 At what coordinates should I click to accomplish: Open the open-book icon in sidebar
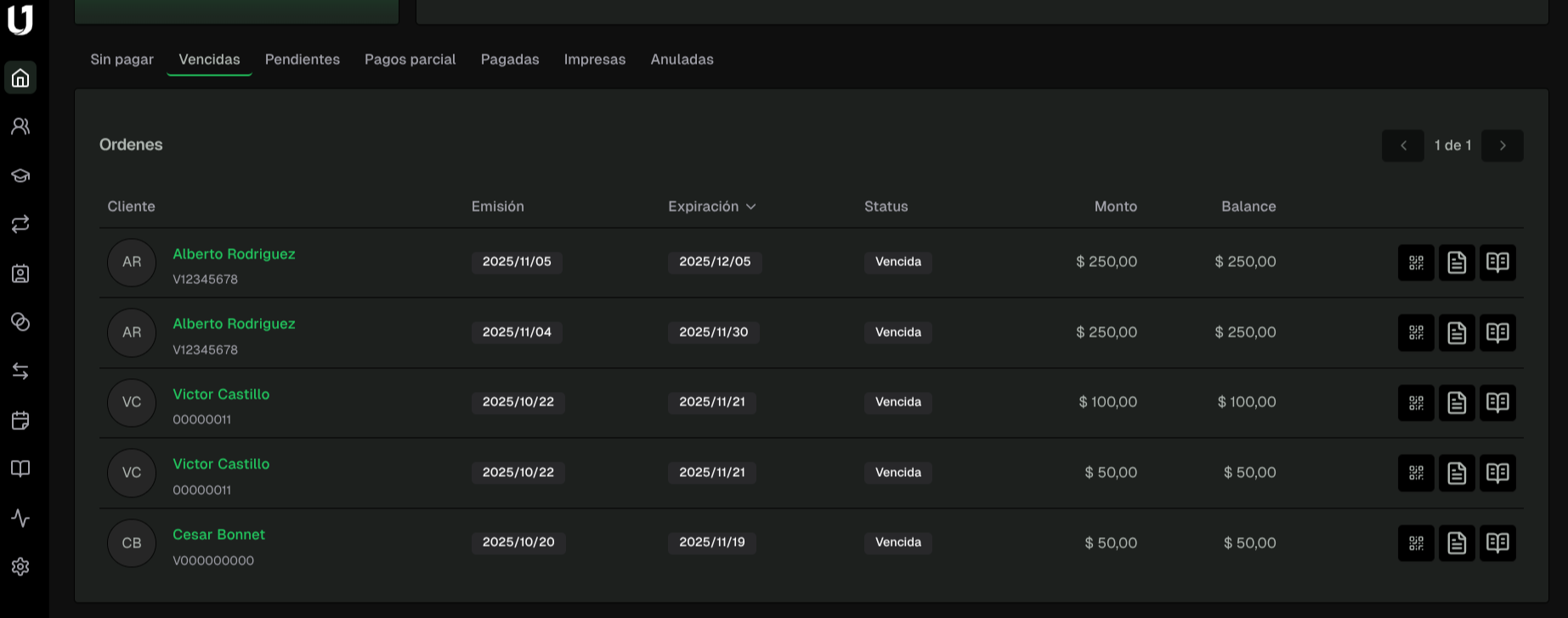[x=20, y=469]
